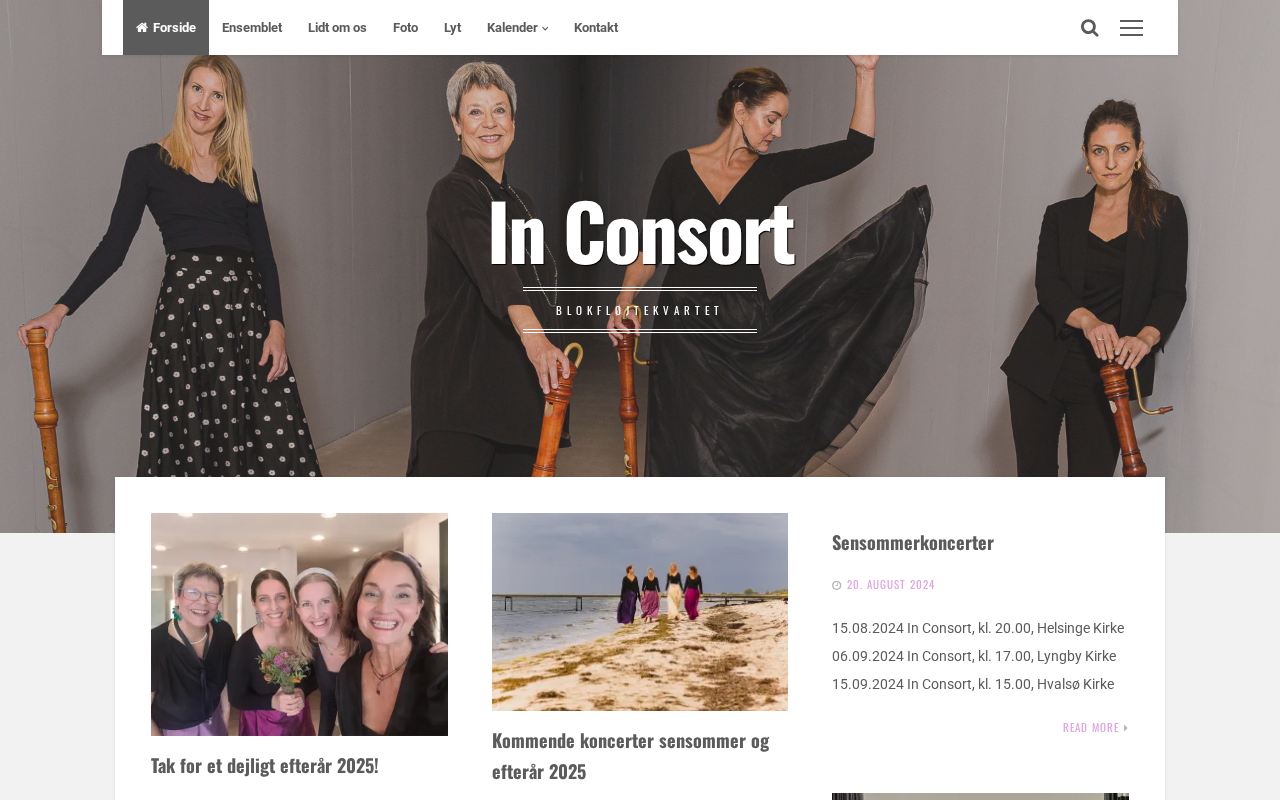The width and height of the screenshot is (1280, 800).
Task: Open the Foto menu item
Action: (405, 28)
